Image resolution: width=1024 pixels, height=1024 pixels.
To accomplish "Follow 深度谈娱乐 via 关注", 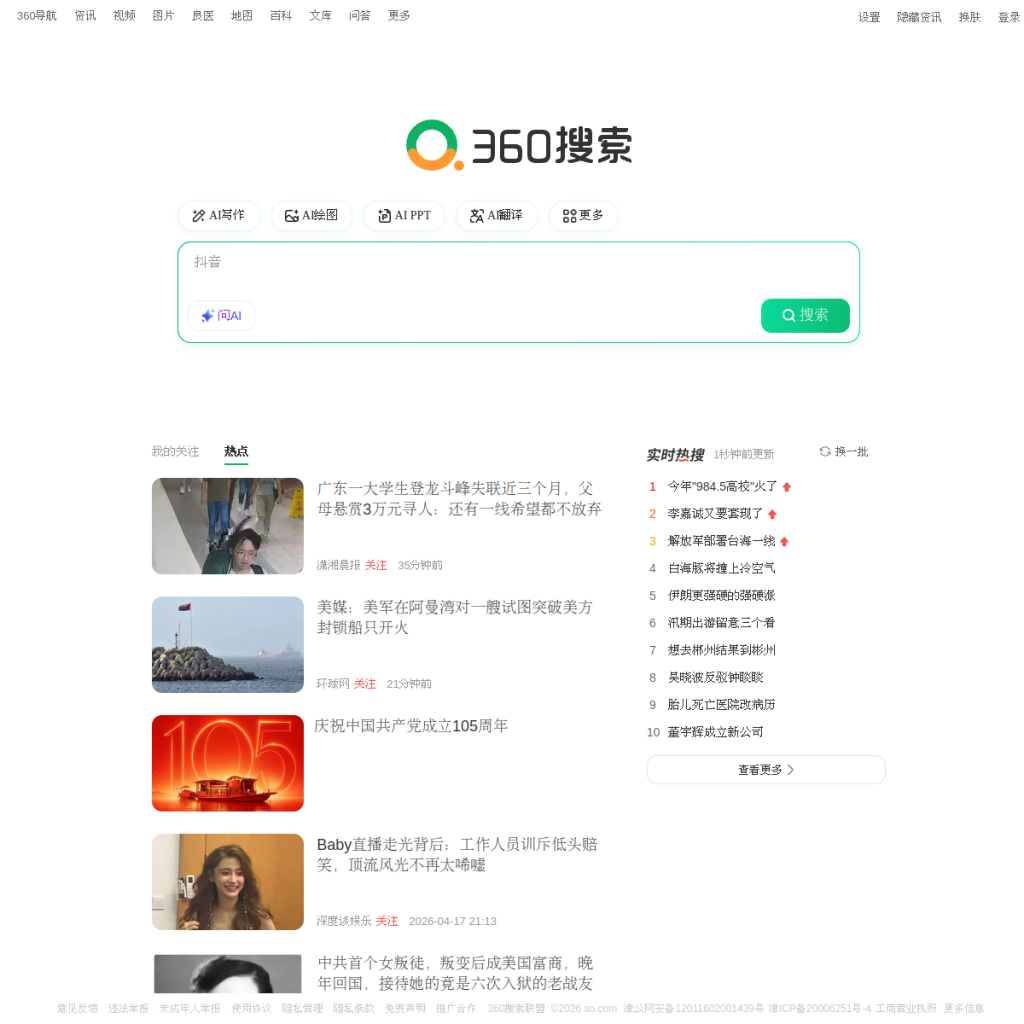I will point(387,921).
